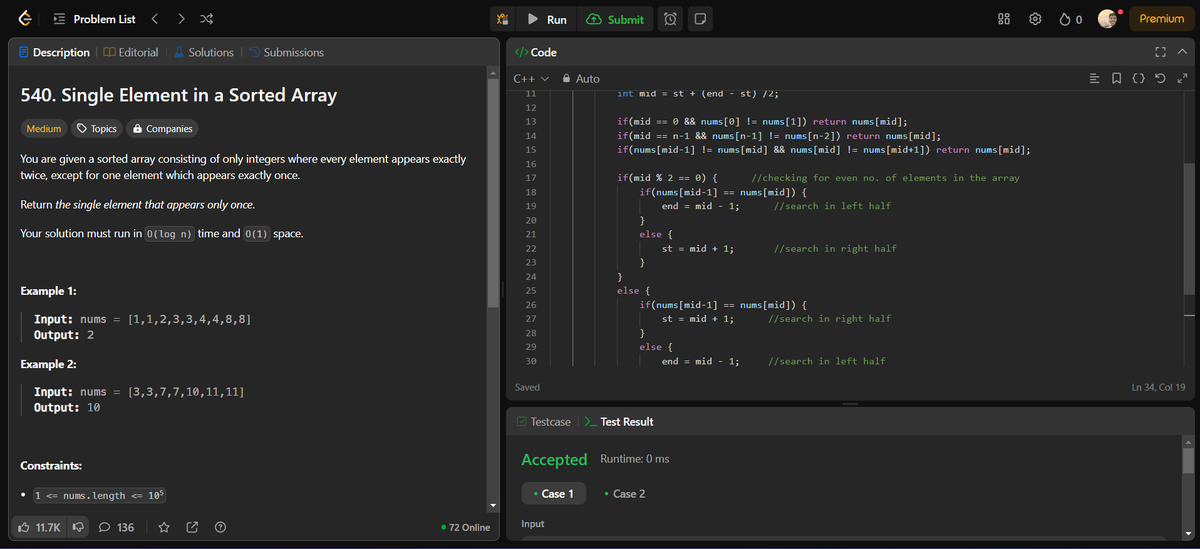Image resolution: width=1200 pixels, height=549 pixels.
Task: Expand the Topics tag
Action: pos(97,128)
